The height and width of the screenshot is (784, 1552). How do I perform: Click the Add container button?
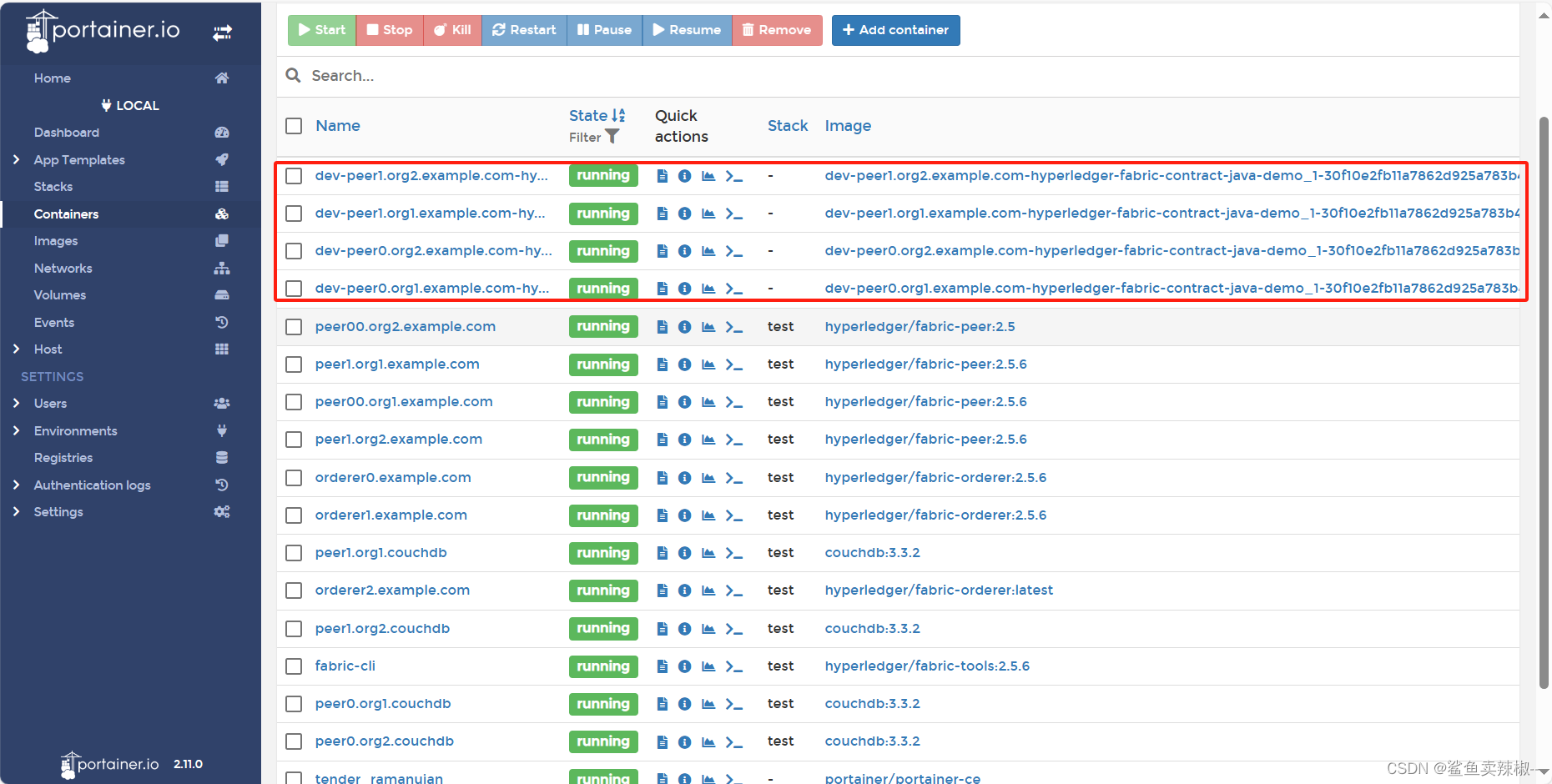click(x=895, y=30)
